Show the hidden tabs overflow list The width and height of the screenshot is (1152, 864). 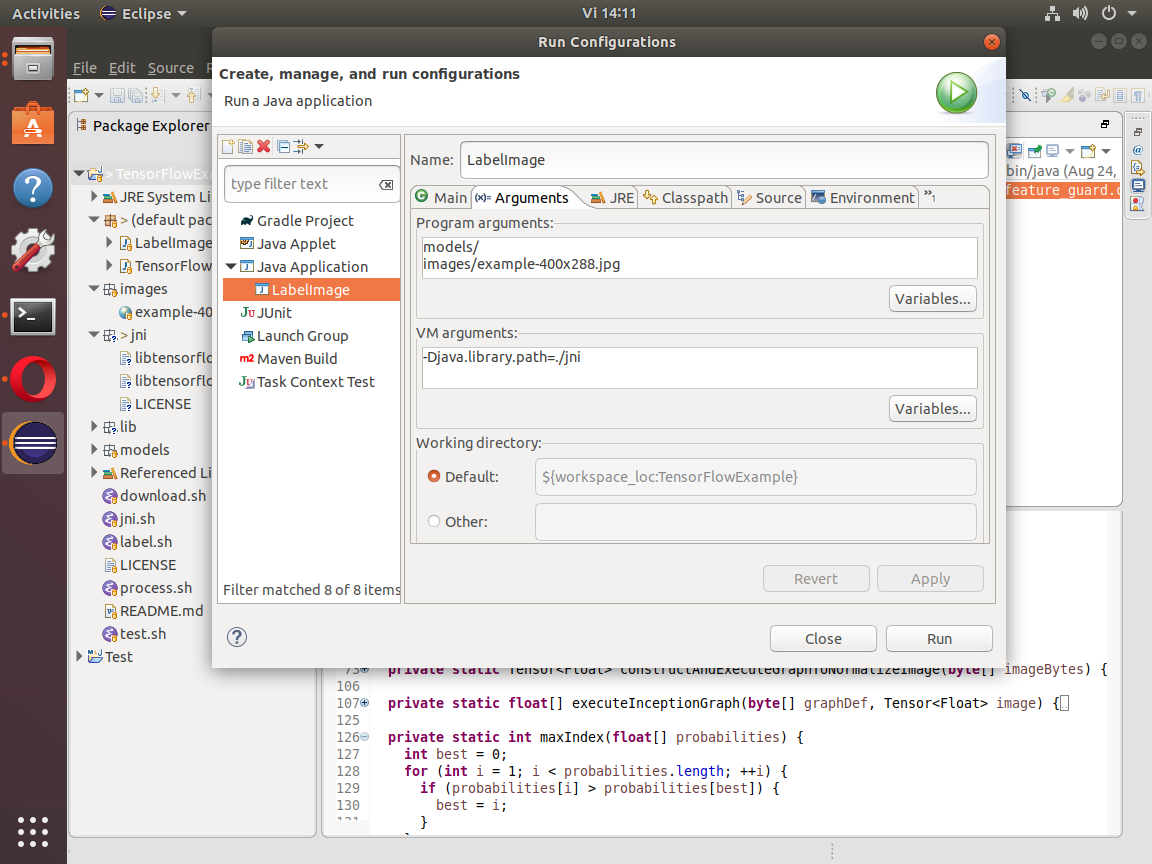pos(929,196)
